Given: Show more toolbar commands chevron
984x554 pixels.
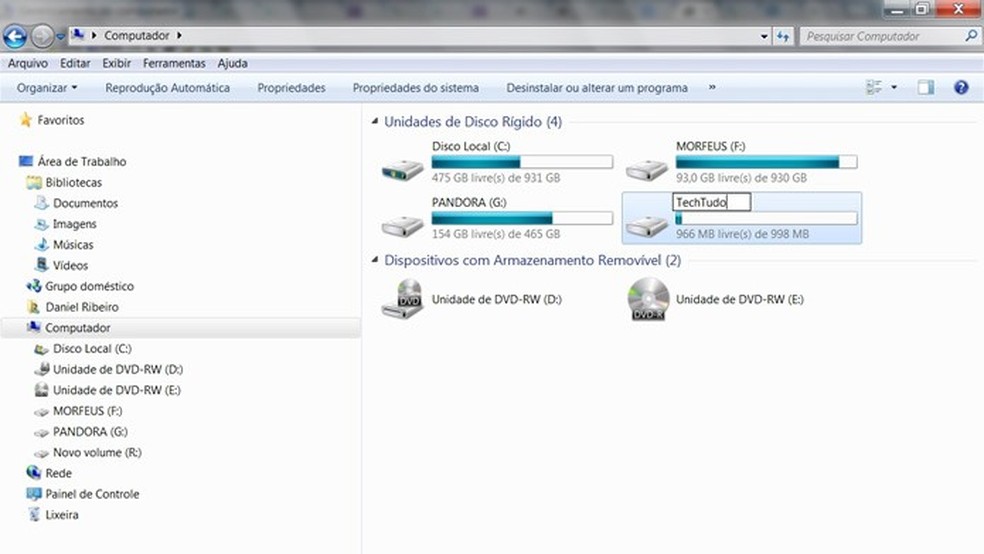Looking at the screenshot, I should coord(712,87).
